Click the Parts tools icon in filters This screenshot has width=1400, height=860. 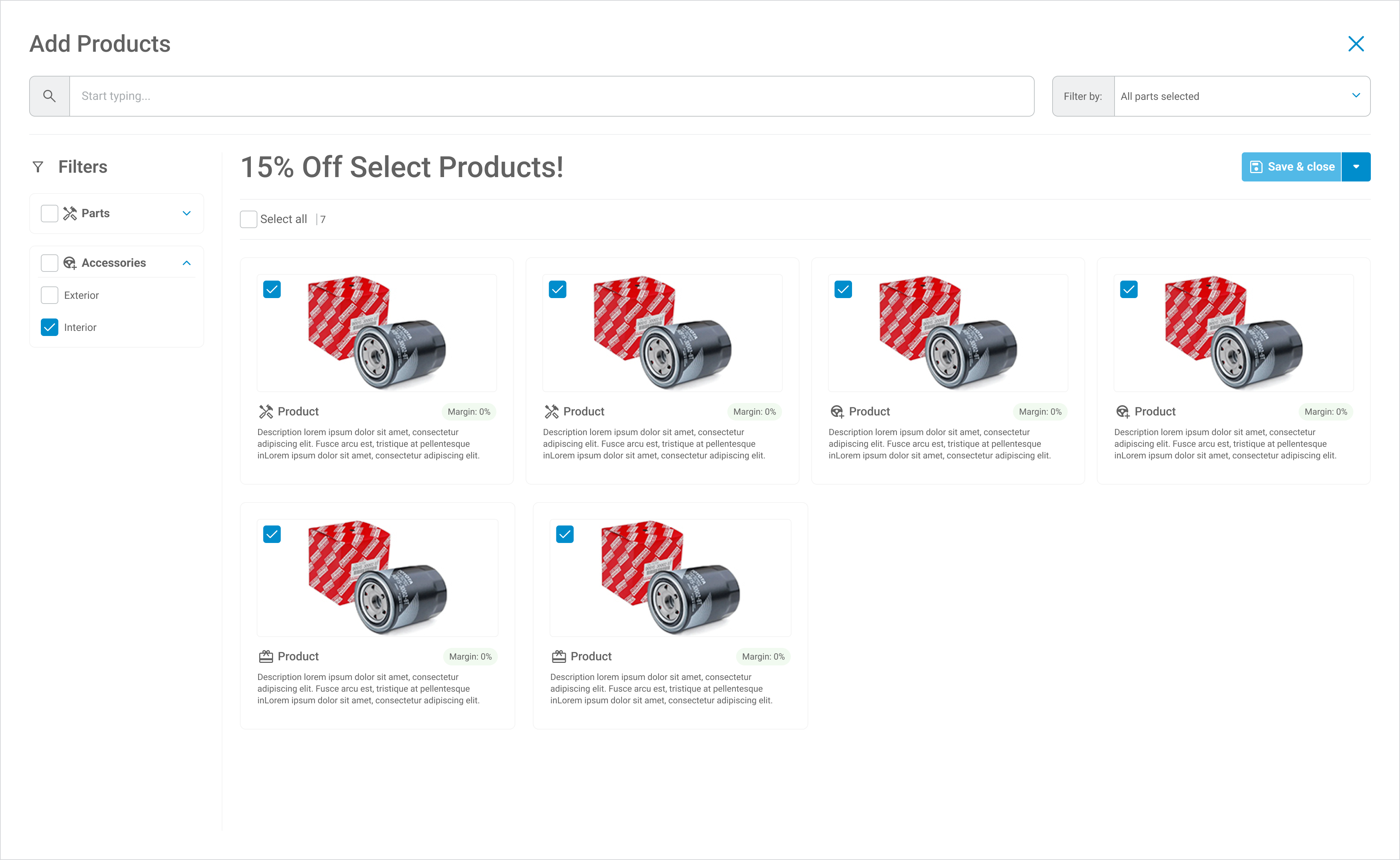click(x=70, y=213)
